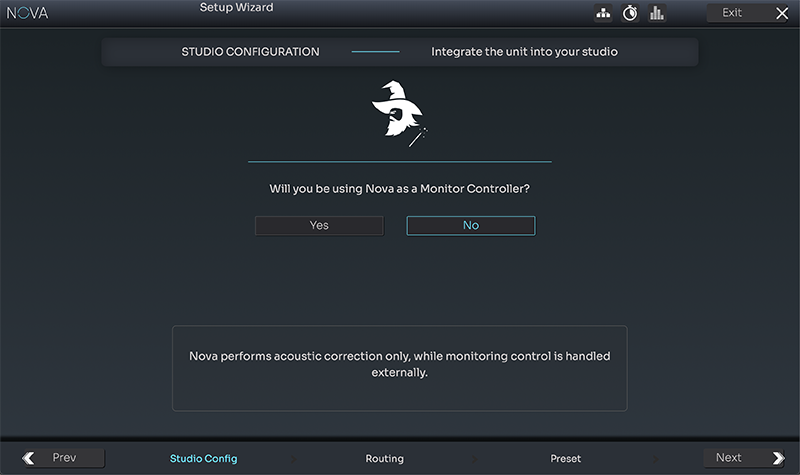Click the acoustic correction description text
The height and width of the screenshot is (475, 800).
399,364
